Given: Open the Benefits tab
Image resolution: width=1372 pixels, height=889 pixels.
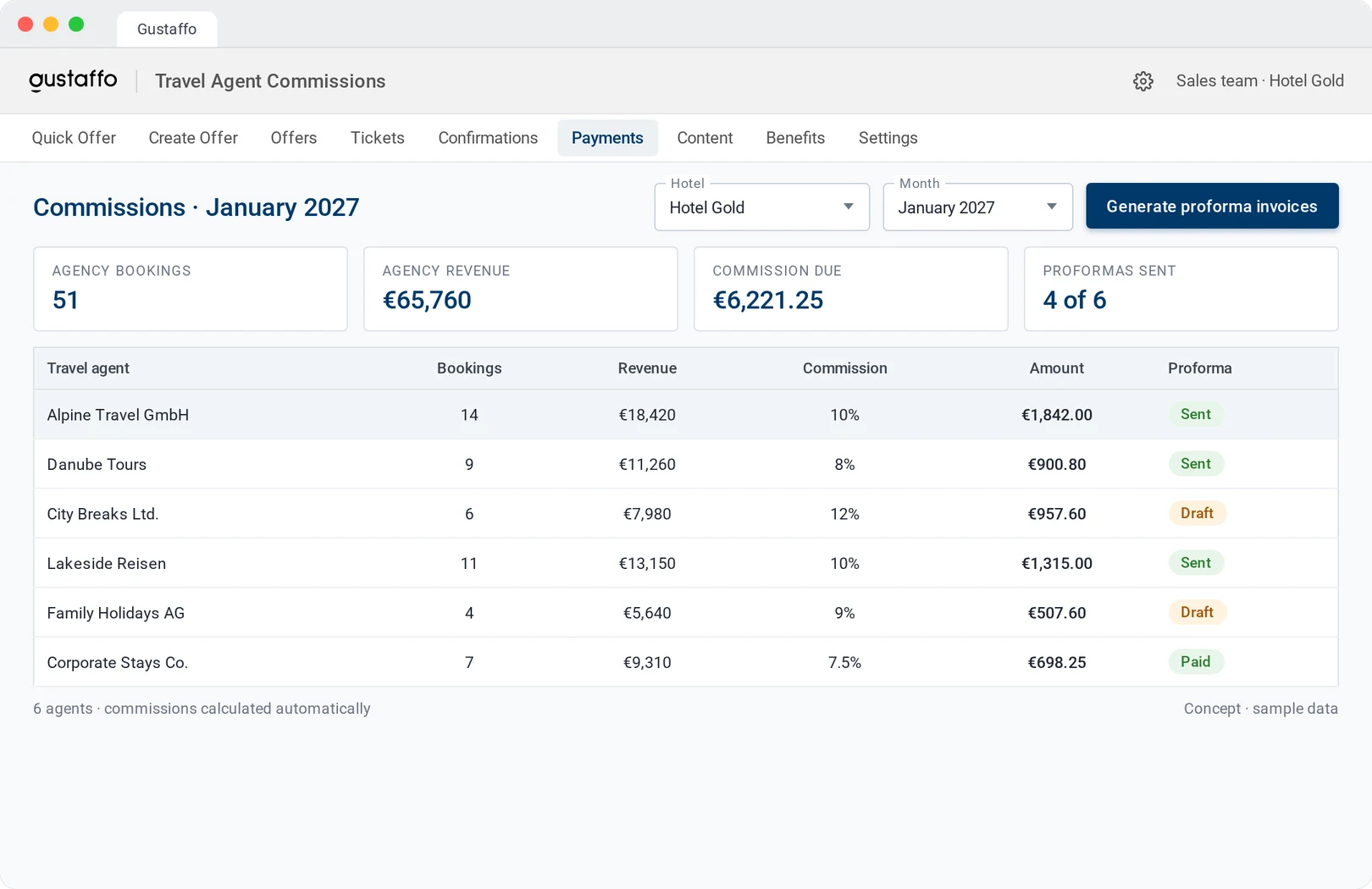Looking at the screenshot, I should [795, 138].
